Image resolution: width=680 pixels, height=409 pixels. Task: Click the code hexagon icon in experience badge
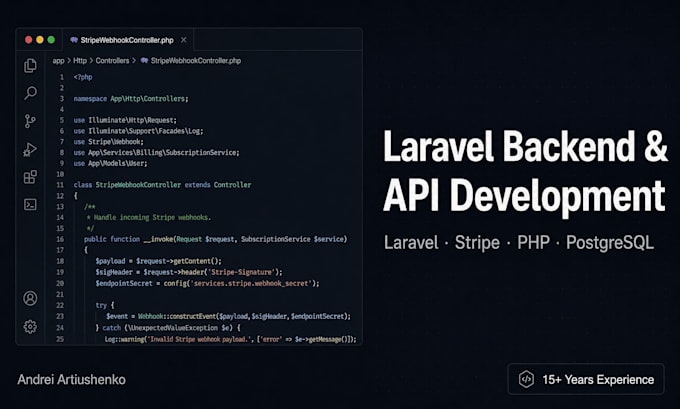click(x=526, y=380)
